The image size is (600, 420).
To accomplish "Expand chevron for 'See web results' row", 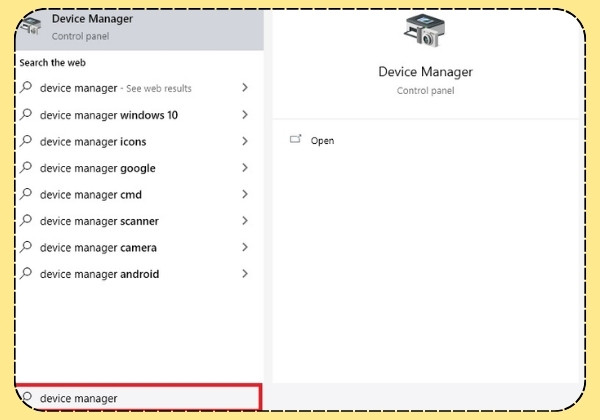I will click(x=245, y=88).
